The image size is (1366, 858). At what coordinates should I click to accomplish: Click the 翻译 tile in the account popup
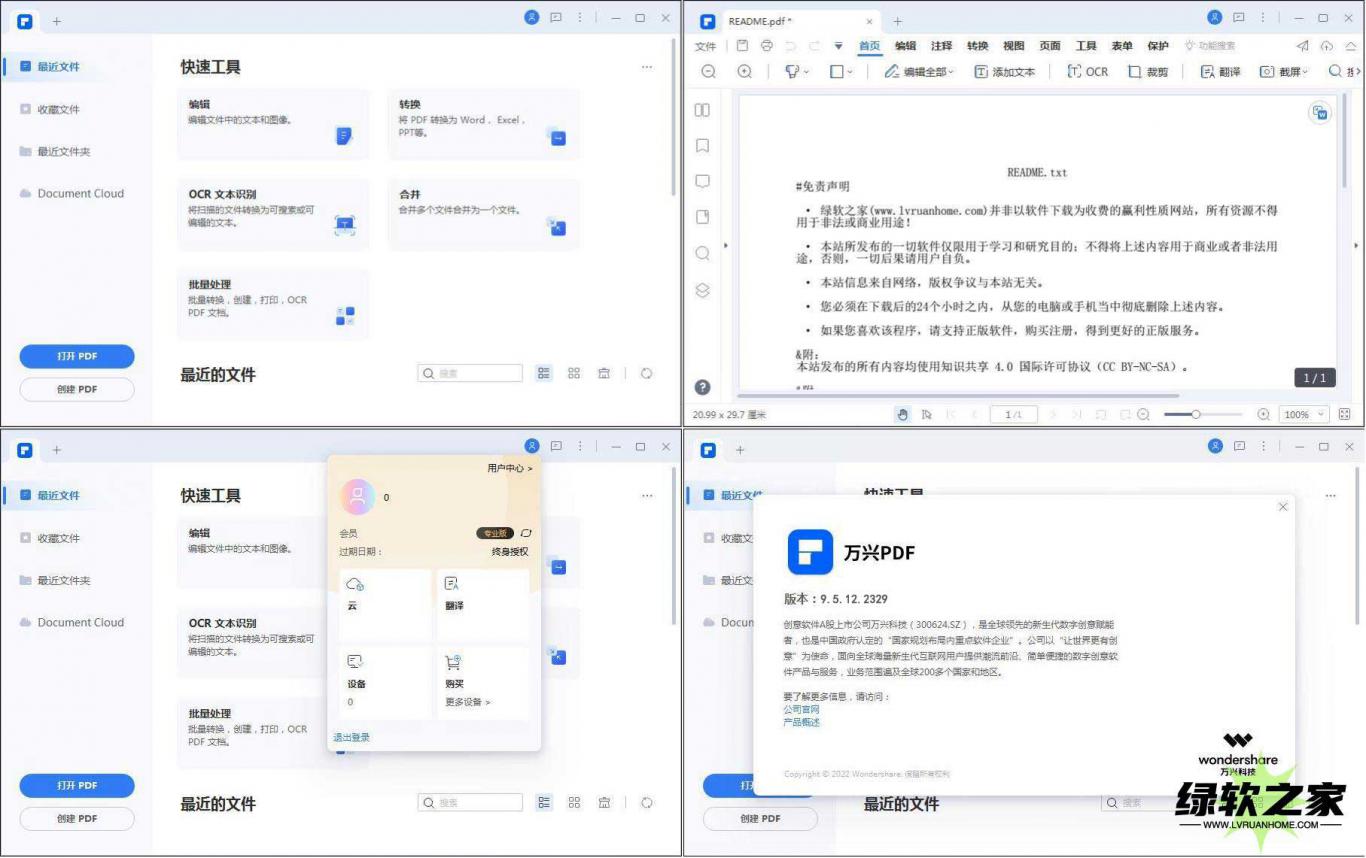coord(484,604)
